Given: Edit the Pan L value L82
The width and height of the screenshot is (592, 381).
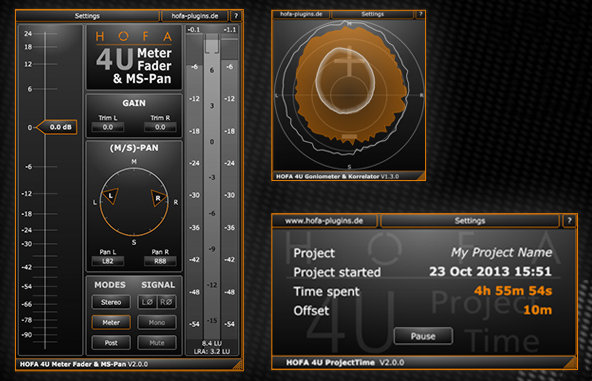Looking at the screenshot, I should [108, 261].
